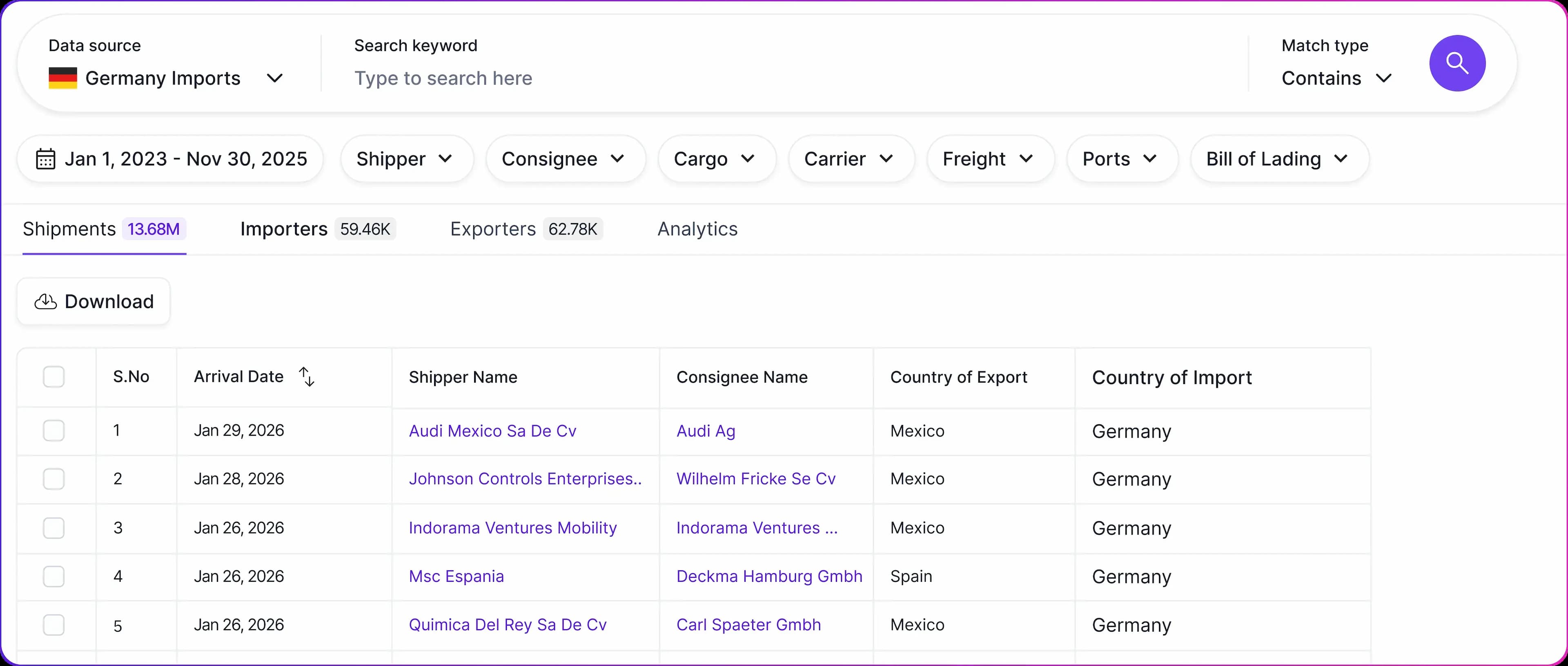1568x666 pixels.
Task: Tick the checkbox for row 3
Action: click(x=53, y=527)
